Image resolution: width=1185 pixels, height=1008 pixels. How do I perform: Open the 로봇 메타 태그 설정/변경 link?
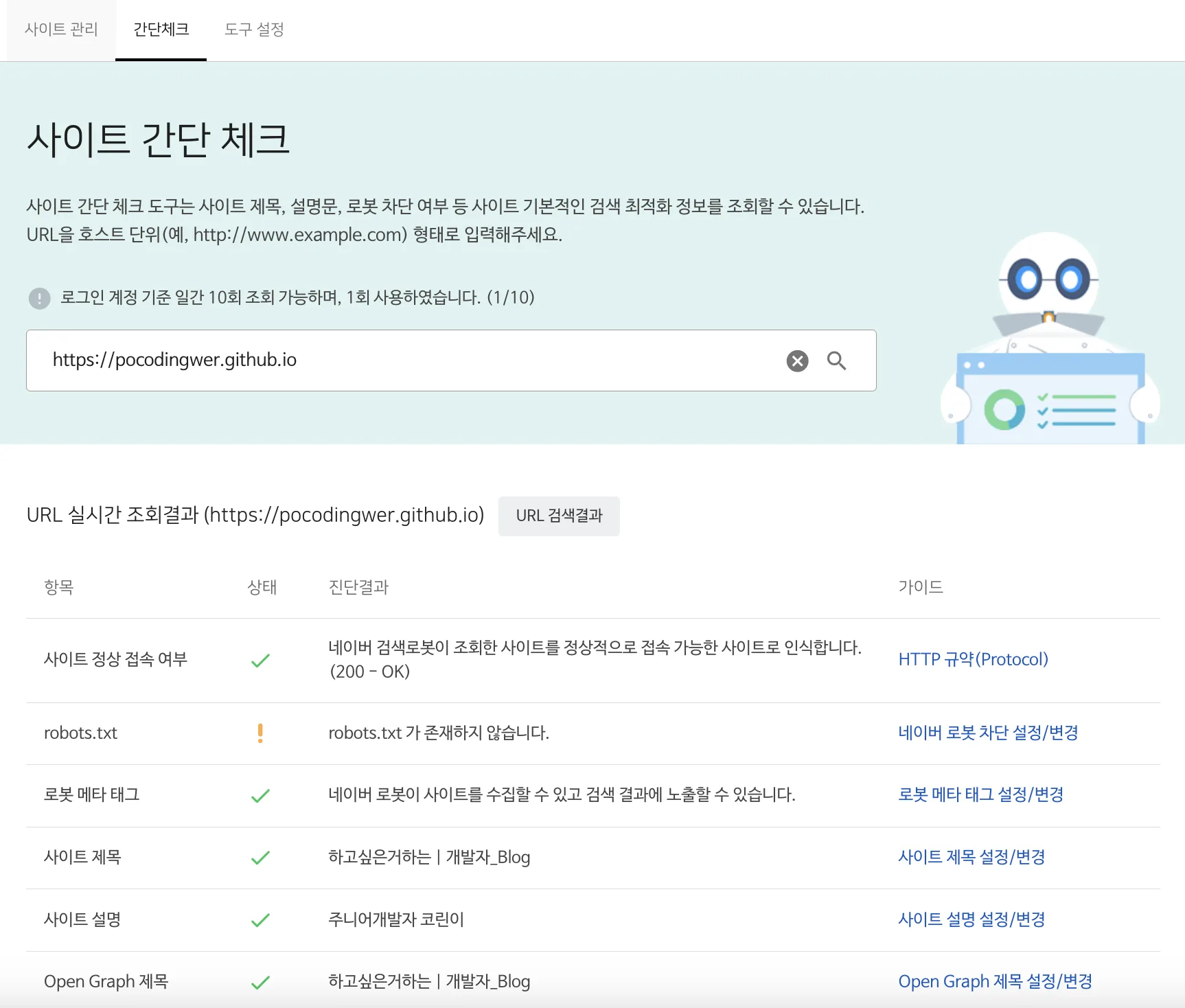[980, 794]
